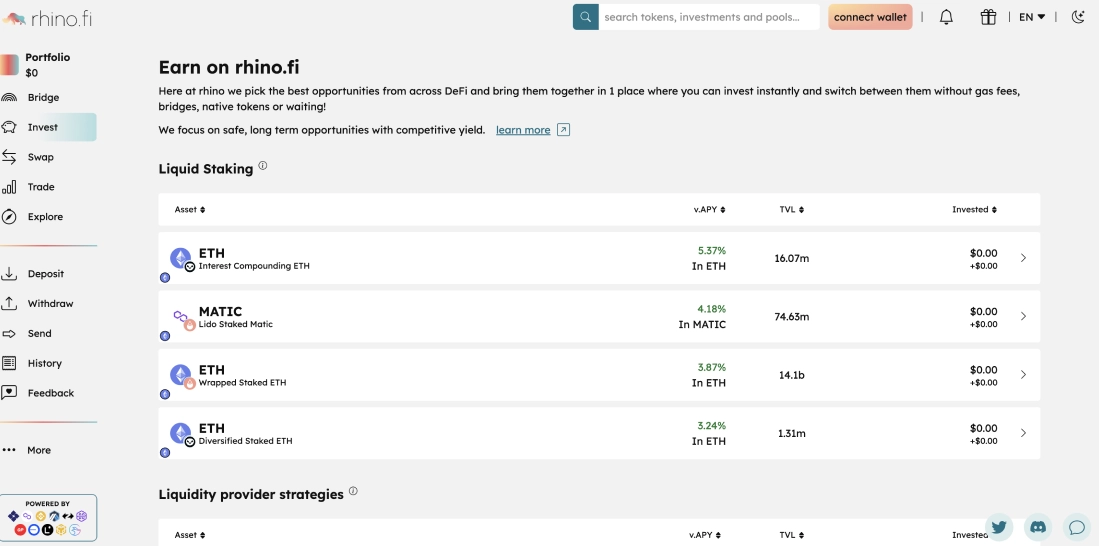Viewport: 1099px width, 546px height.
Task: Click the search magnifier icon
Action: pyautogui.click(x=585, y=17)
